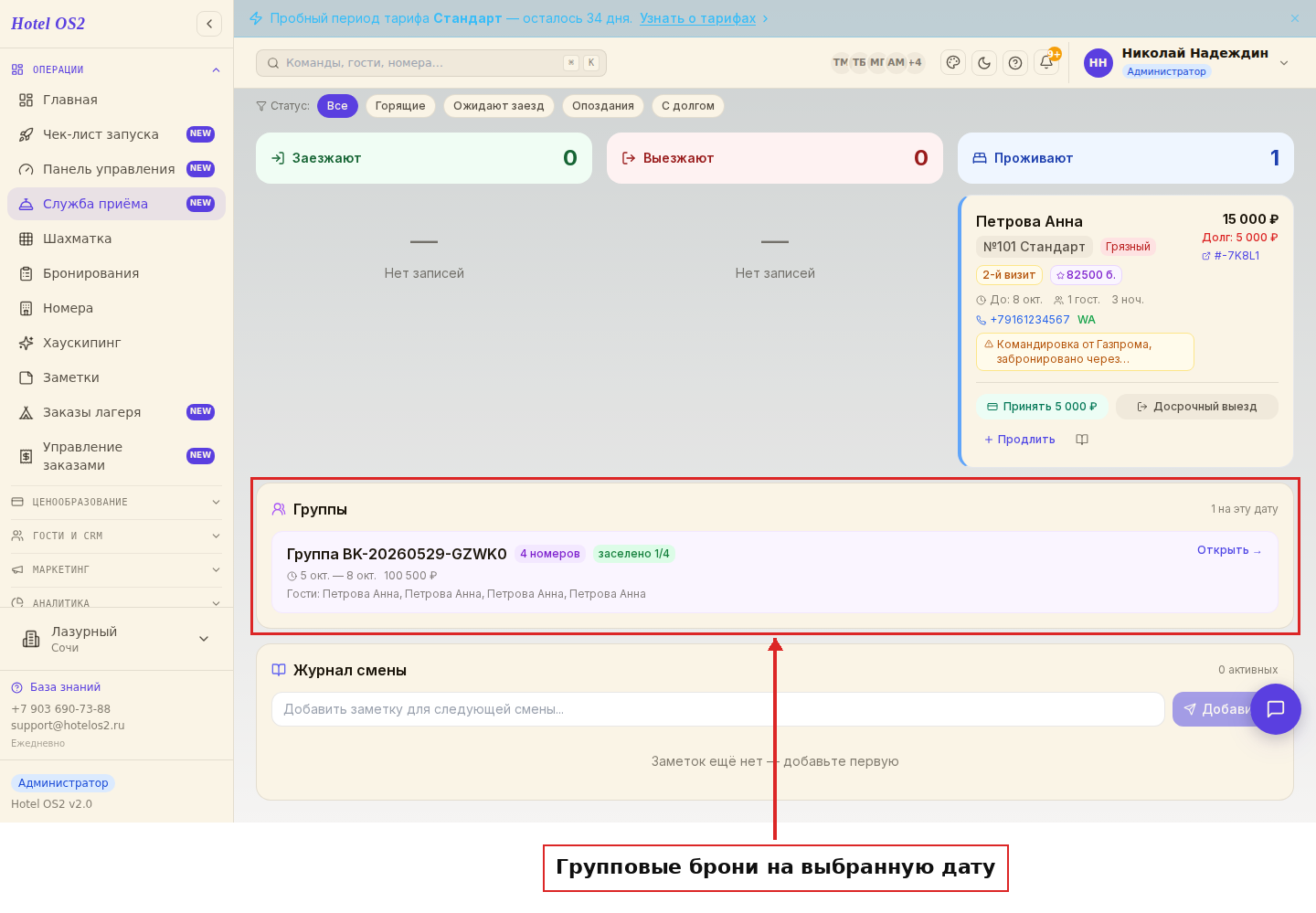This screenshot has width=1316, height=913.
Task: Open the chat bubble floating button
Action: [x=1276, y=709]
